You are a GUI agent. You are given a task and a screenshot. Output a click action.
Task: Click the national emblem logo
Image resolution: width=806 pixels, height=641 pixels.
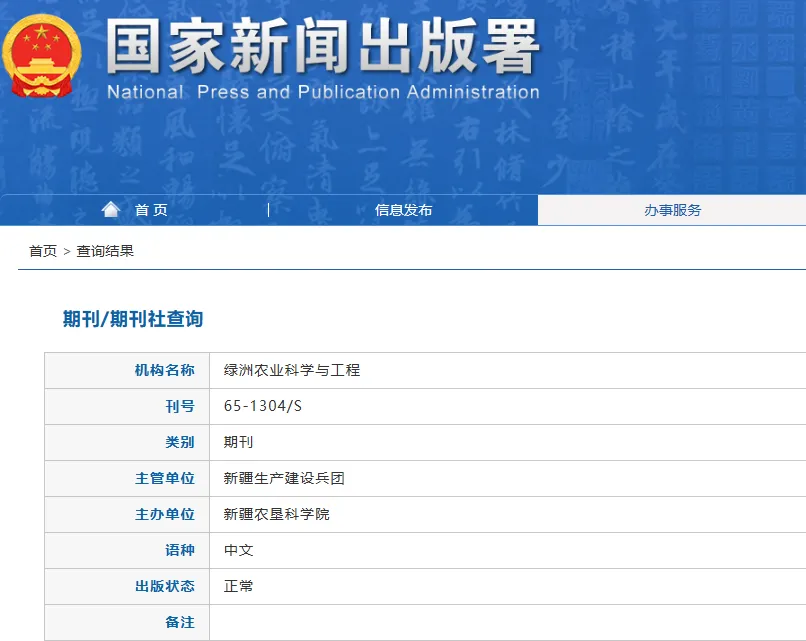tap(42, 56)
